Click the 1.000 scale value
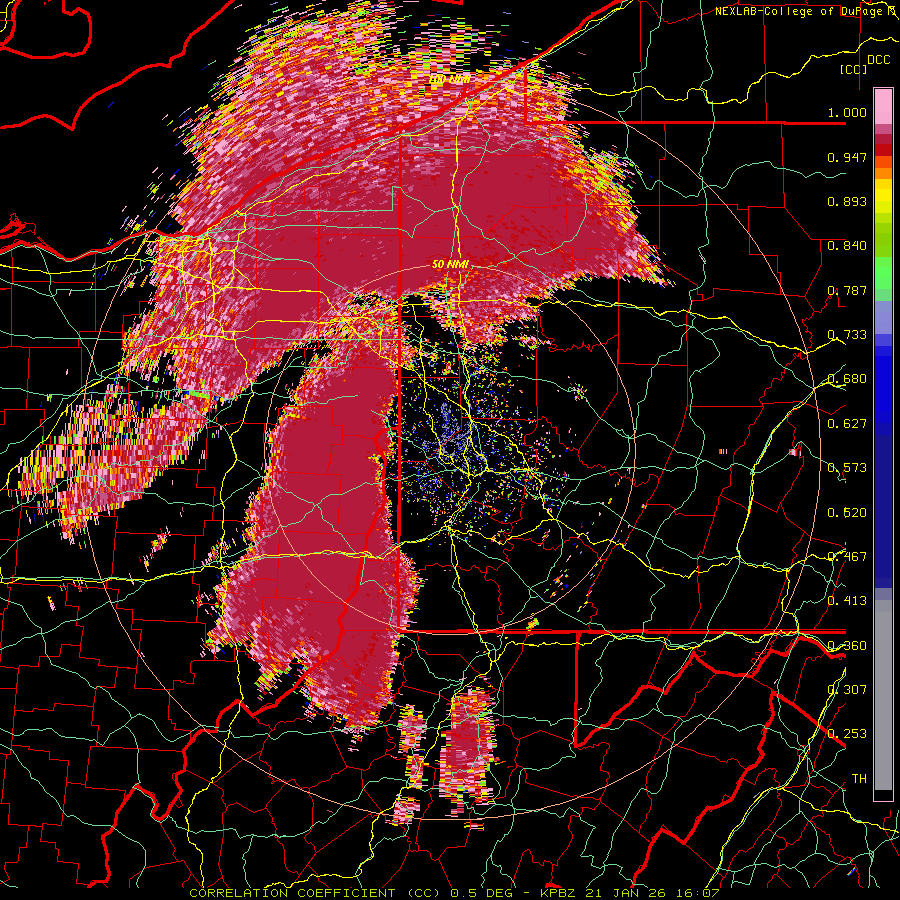900x900 pixels. tap(847, 112)
